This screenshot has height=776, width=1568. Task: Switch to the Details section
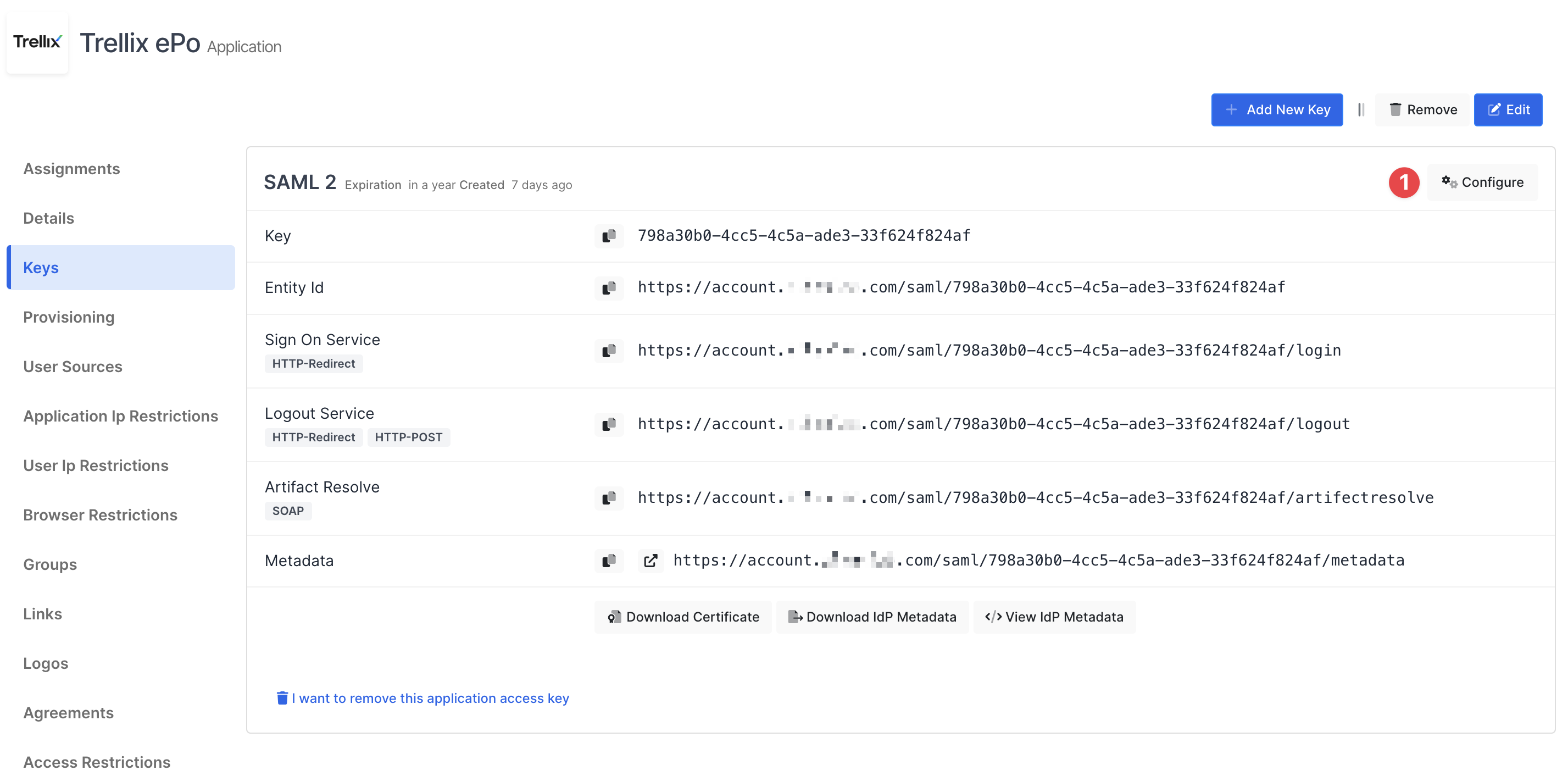(x=49, y=218)
